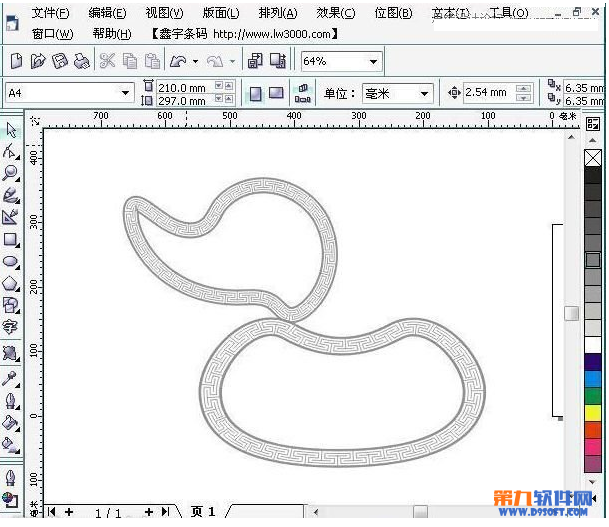This screenshot has width=609, height=527.
Task: Pick the green palette swatch
Action: click(593, 396)
